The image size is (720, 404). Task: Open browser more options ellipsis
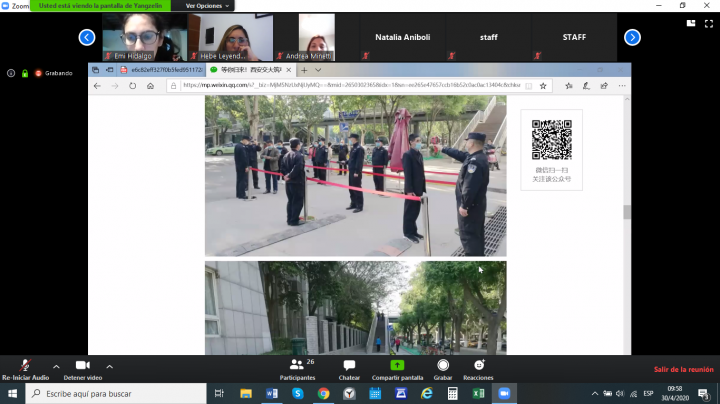click(622, 86)
